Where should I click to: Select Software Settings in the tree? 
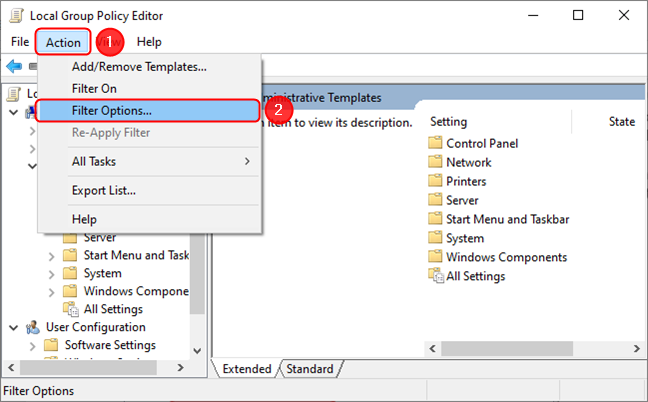(x=110, y=345)
